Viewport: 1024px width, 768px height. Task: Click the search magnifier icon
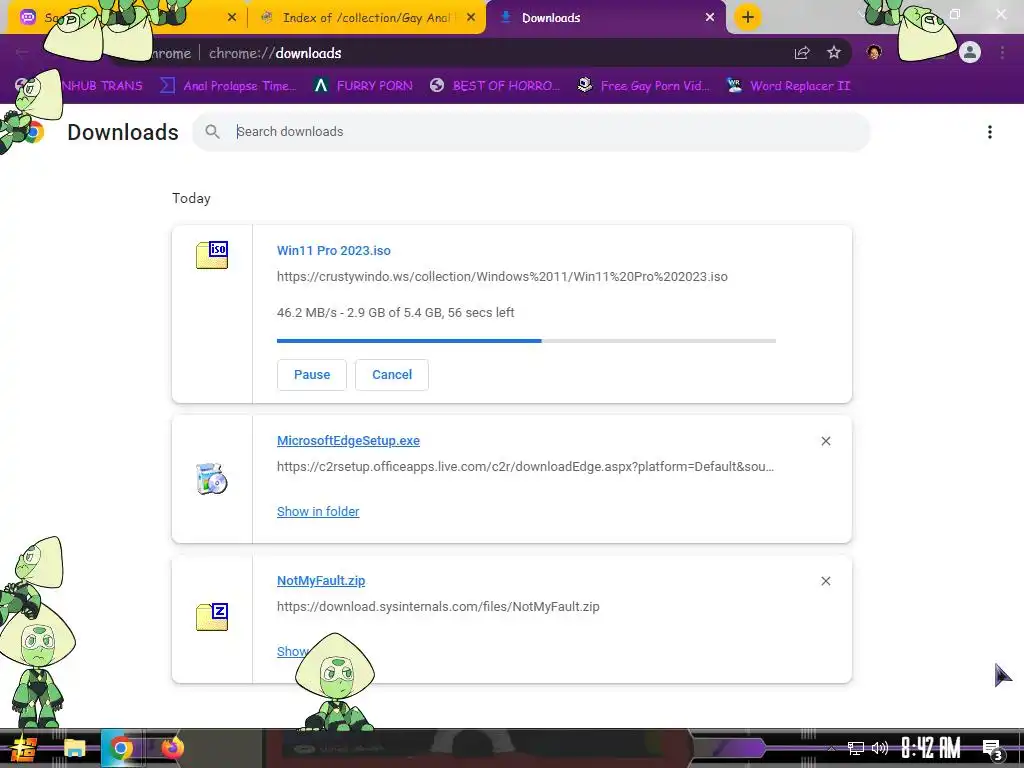(x=212, y=131)
